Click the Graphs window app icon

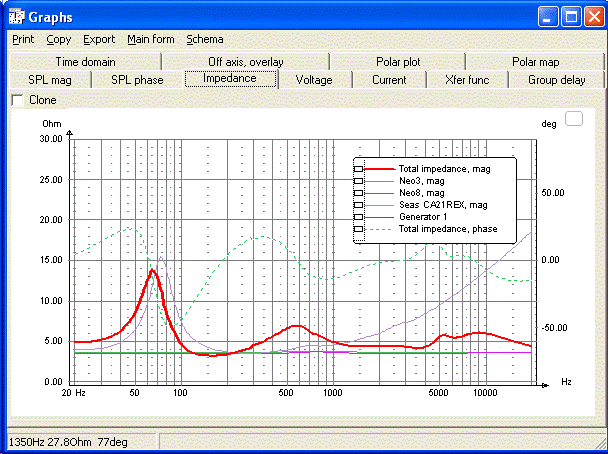[16, 17]
